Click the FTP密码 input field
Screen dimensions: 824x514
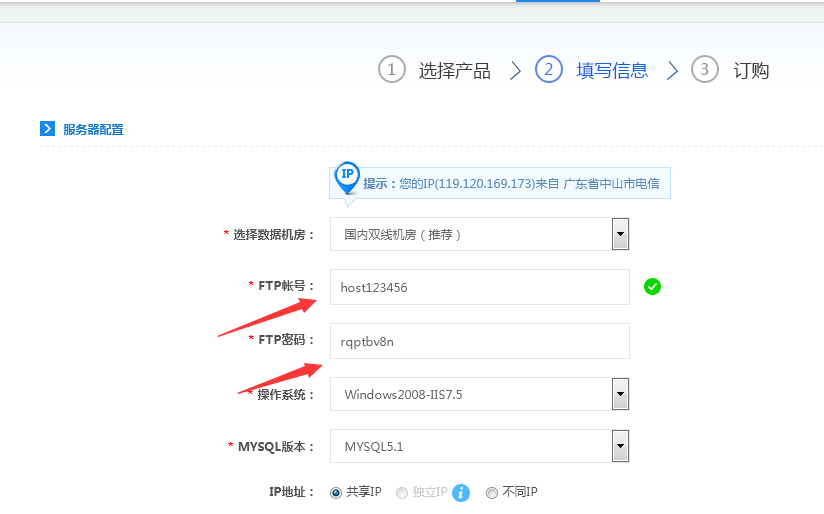point(480,341)
